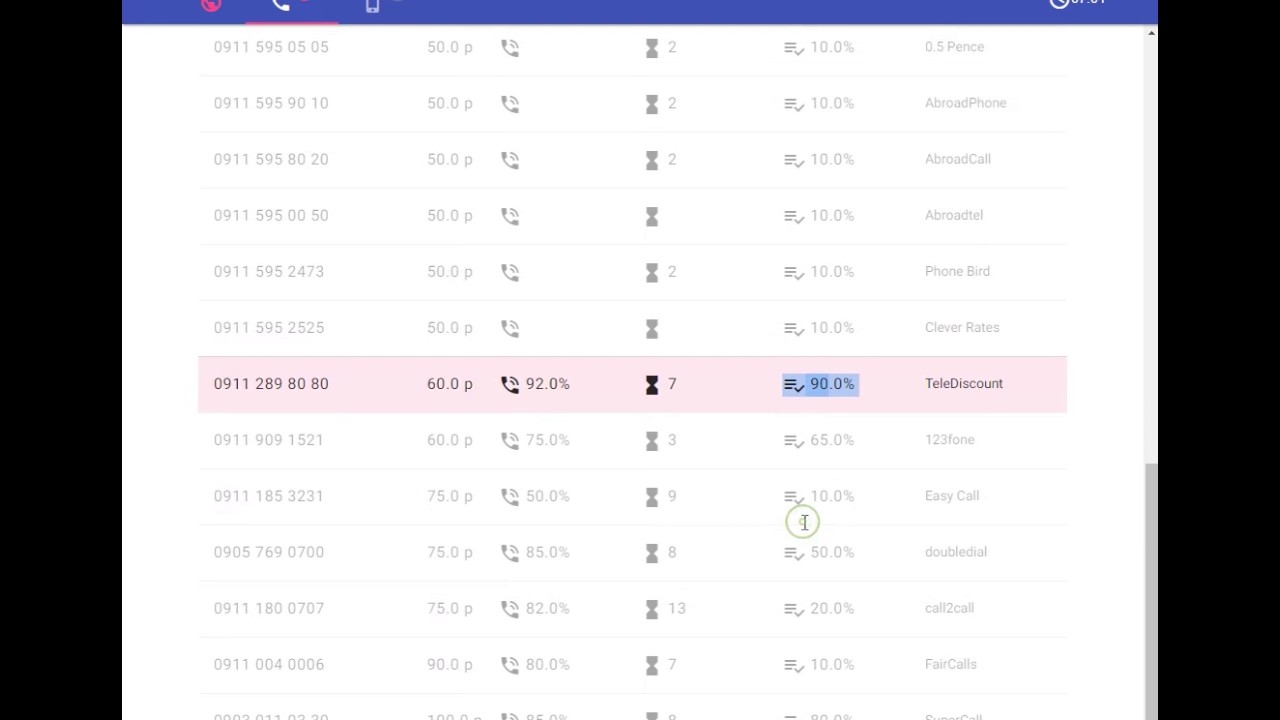This screenshot has width=1280, height=720.
Task: Switch to the landline phone tab
Action: pyautogui.click(x=281, y=5)
